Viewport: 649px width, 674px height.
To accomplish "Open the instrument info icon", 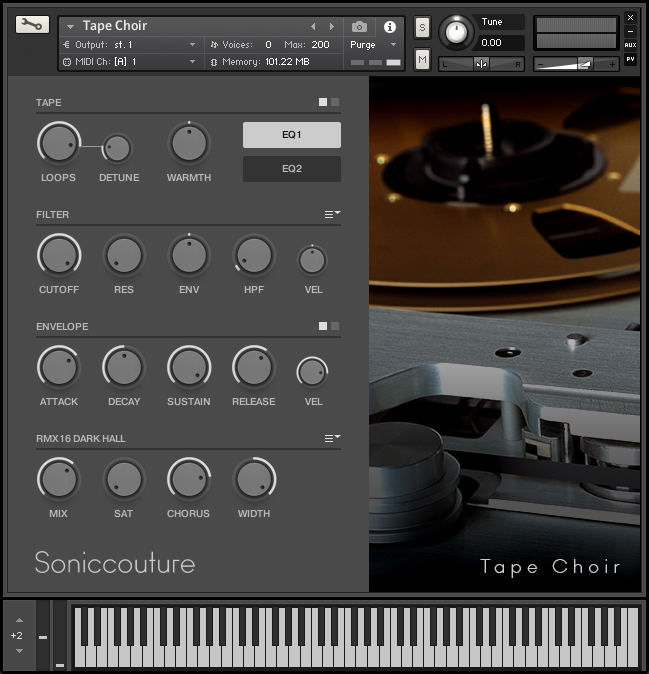I will pos(389,27).
